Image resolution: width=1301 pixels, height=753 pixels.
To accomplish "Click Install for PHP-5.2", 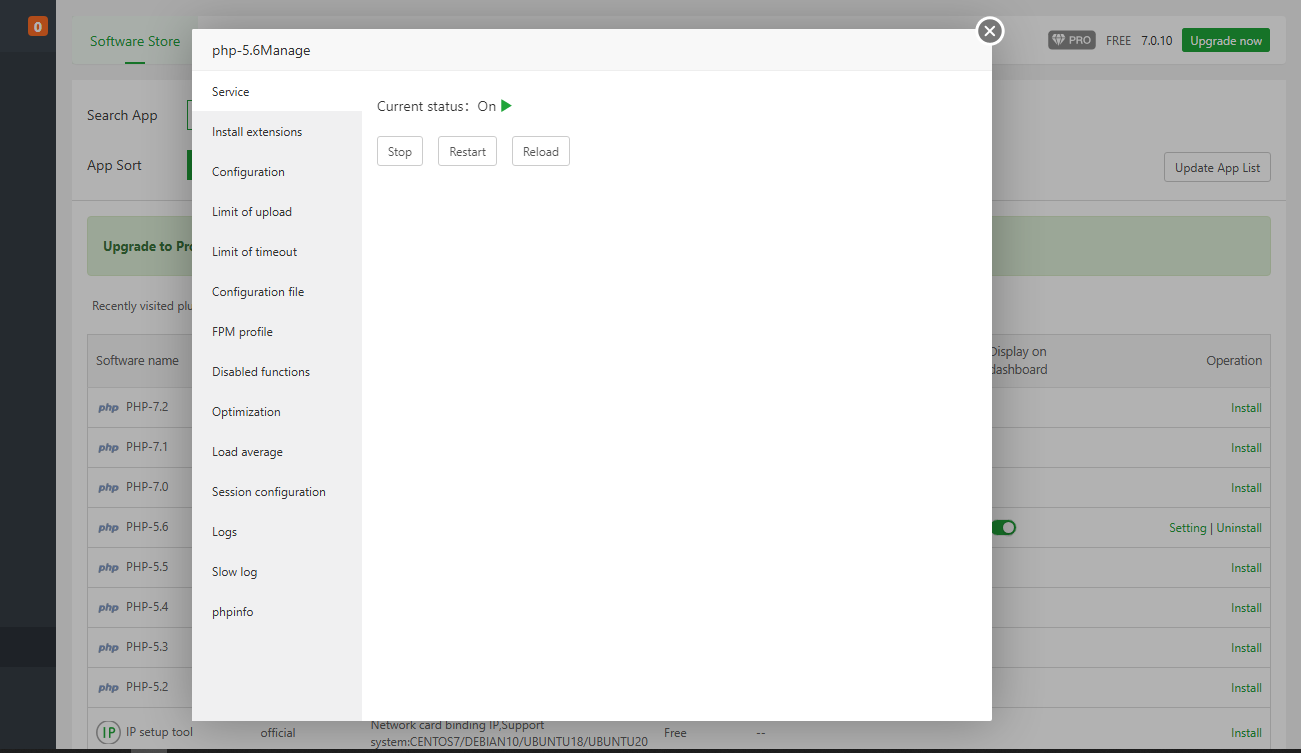I will [x=1246, y=688].
